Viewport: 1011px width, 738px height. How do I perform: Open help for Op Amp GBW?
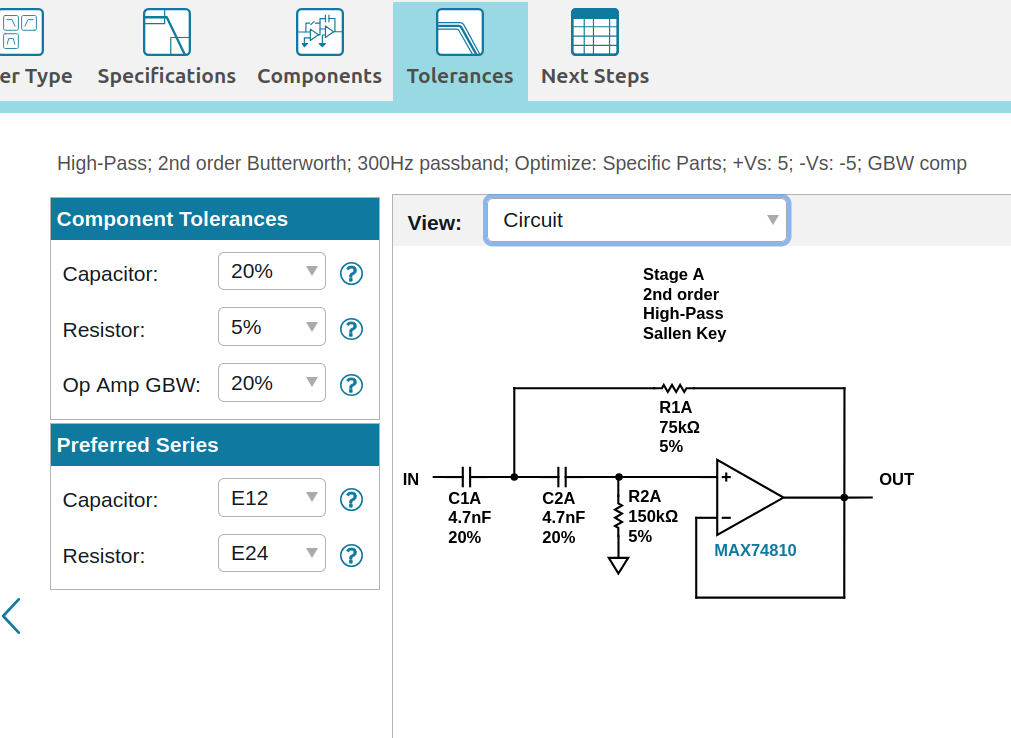coord(351,385)
